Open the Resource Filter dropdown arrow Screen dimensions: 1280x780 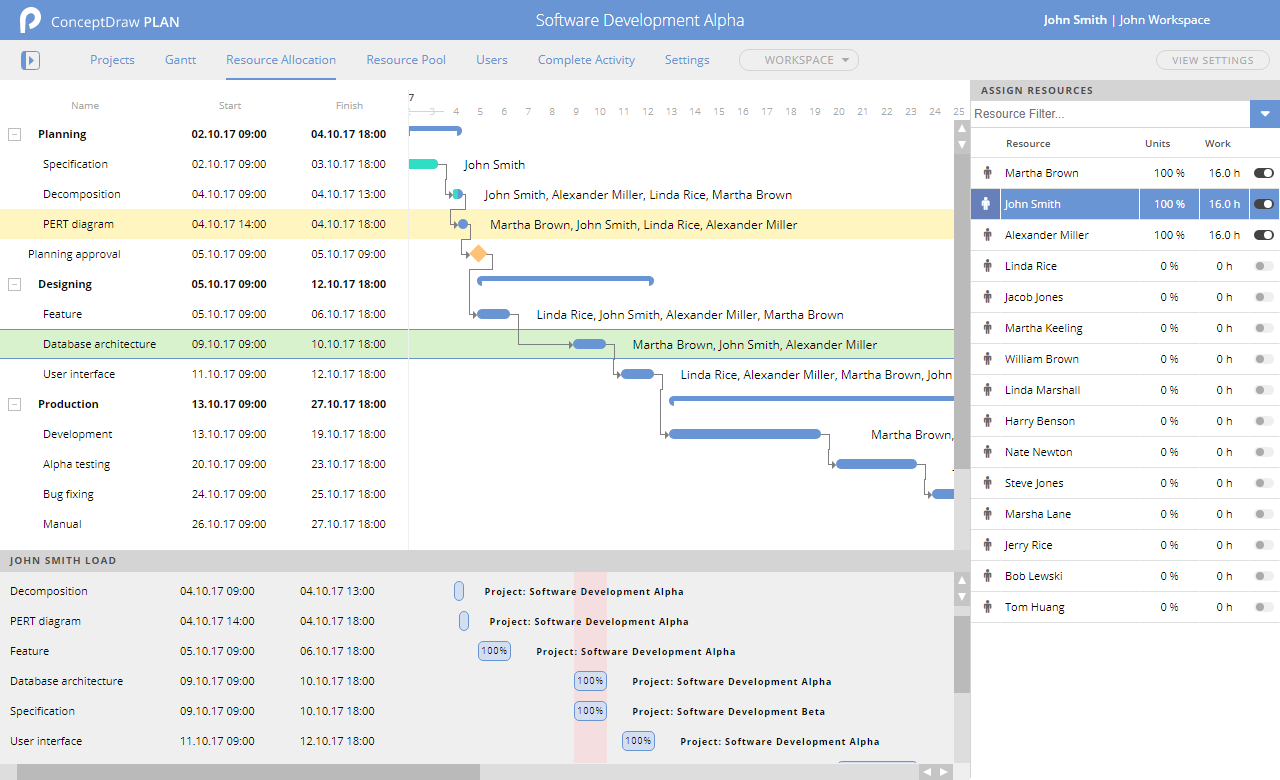coord(1264,114)
